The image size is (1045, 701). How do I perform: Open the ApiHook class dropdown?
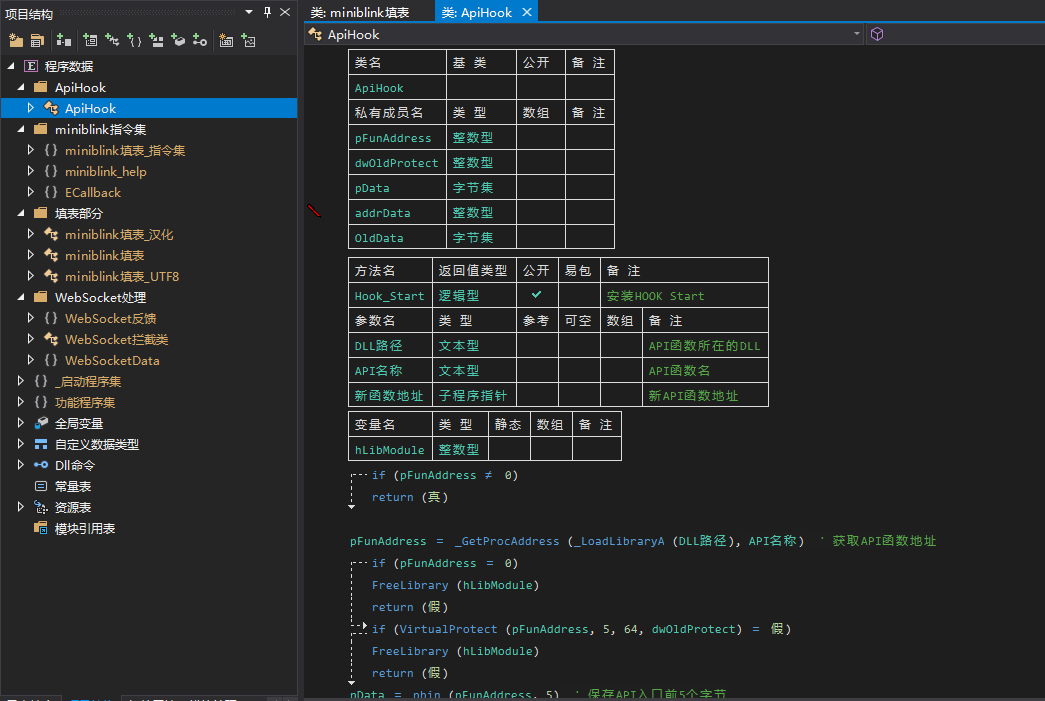857,34
